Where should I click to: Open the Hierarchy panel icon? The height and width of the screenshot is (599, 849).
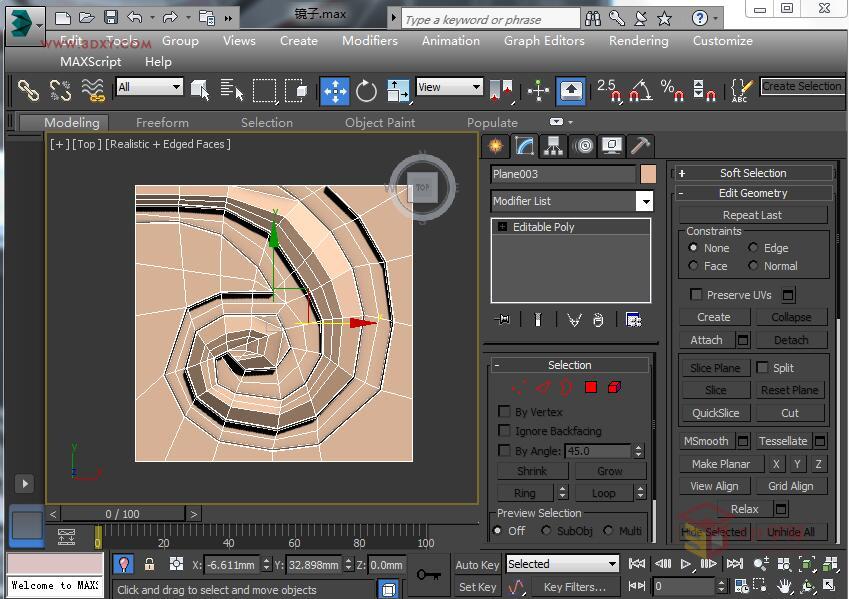point(551,146)
